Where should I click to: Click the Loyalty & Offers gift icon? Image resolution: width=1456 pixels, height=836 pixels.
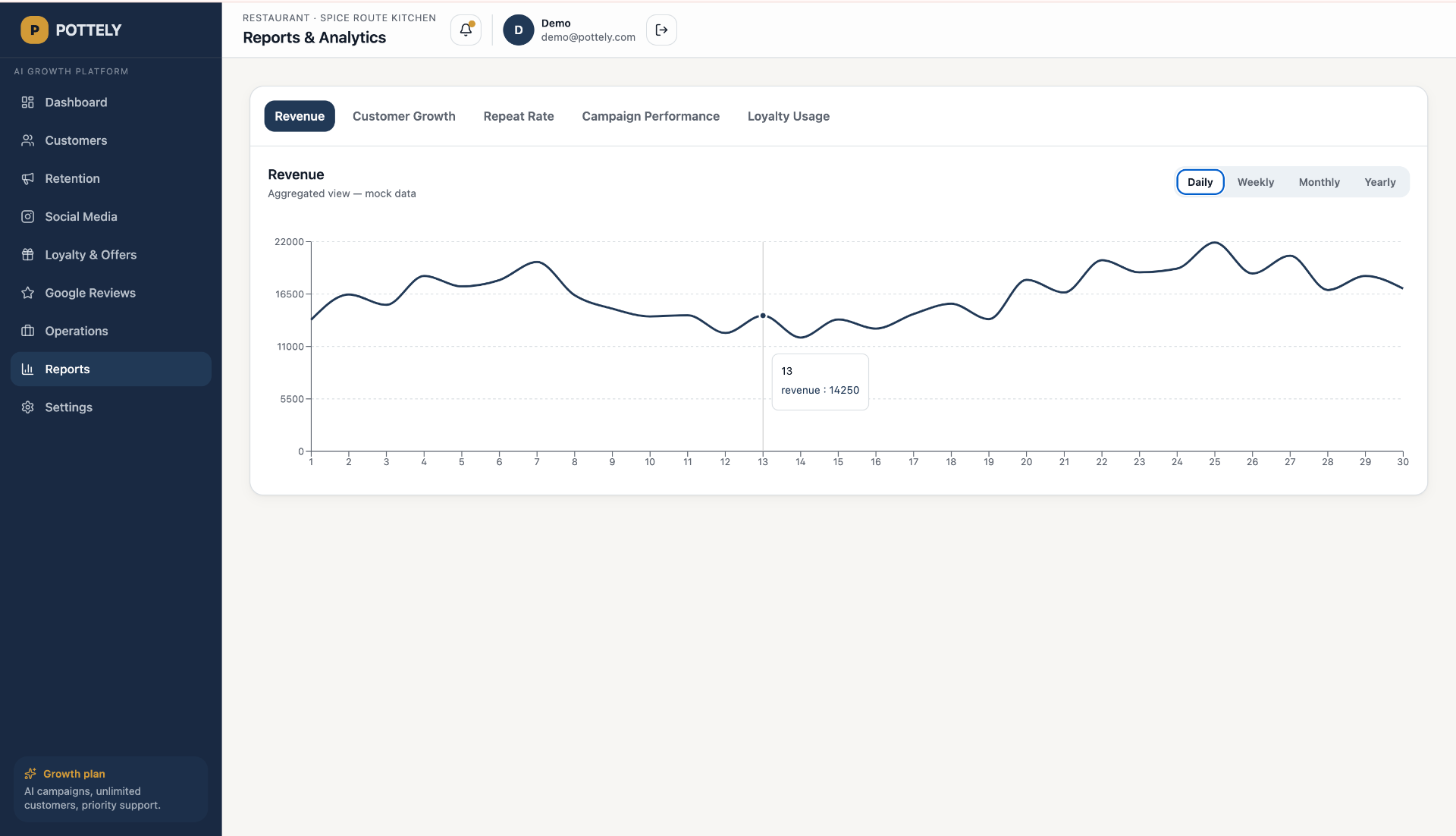(x=28, y=255)
